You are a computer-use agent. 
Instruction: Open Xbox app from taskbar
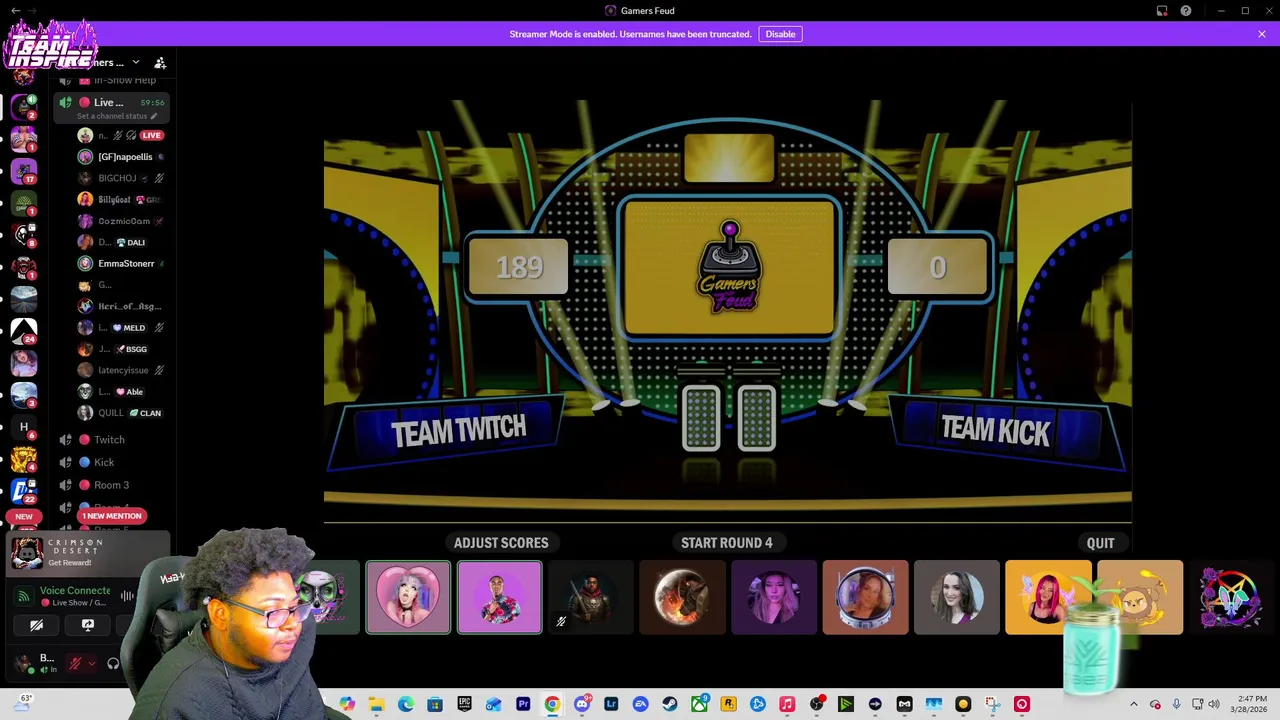pos(699,704)
